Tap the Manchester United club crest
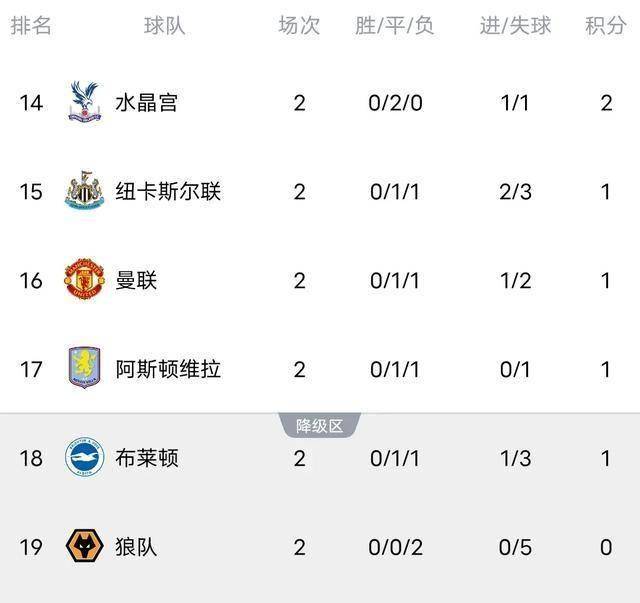640x603 pixels. point(84,280)
